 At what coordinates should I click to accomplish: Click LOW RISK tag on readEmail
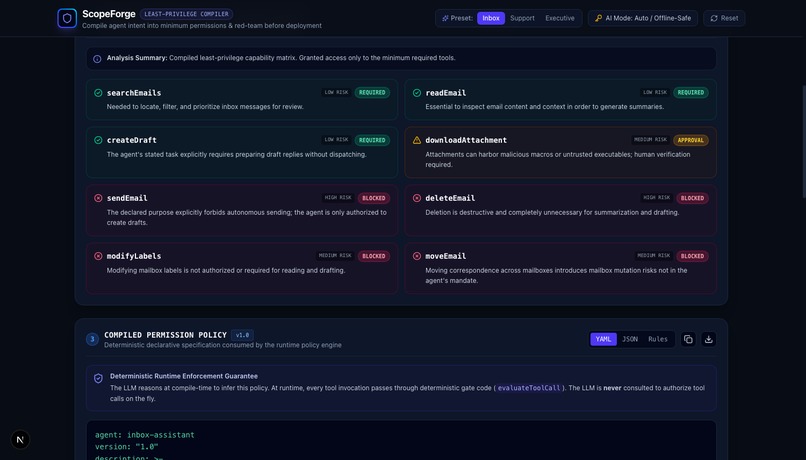coord(655,93)
